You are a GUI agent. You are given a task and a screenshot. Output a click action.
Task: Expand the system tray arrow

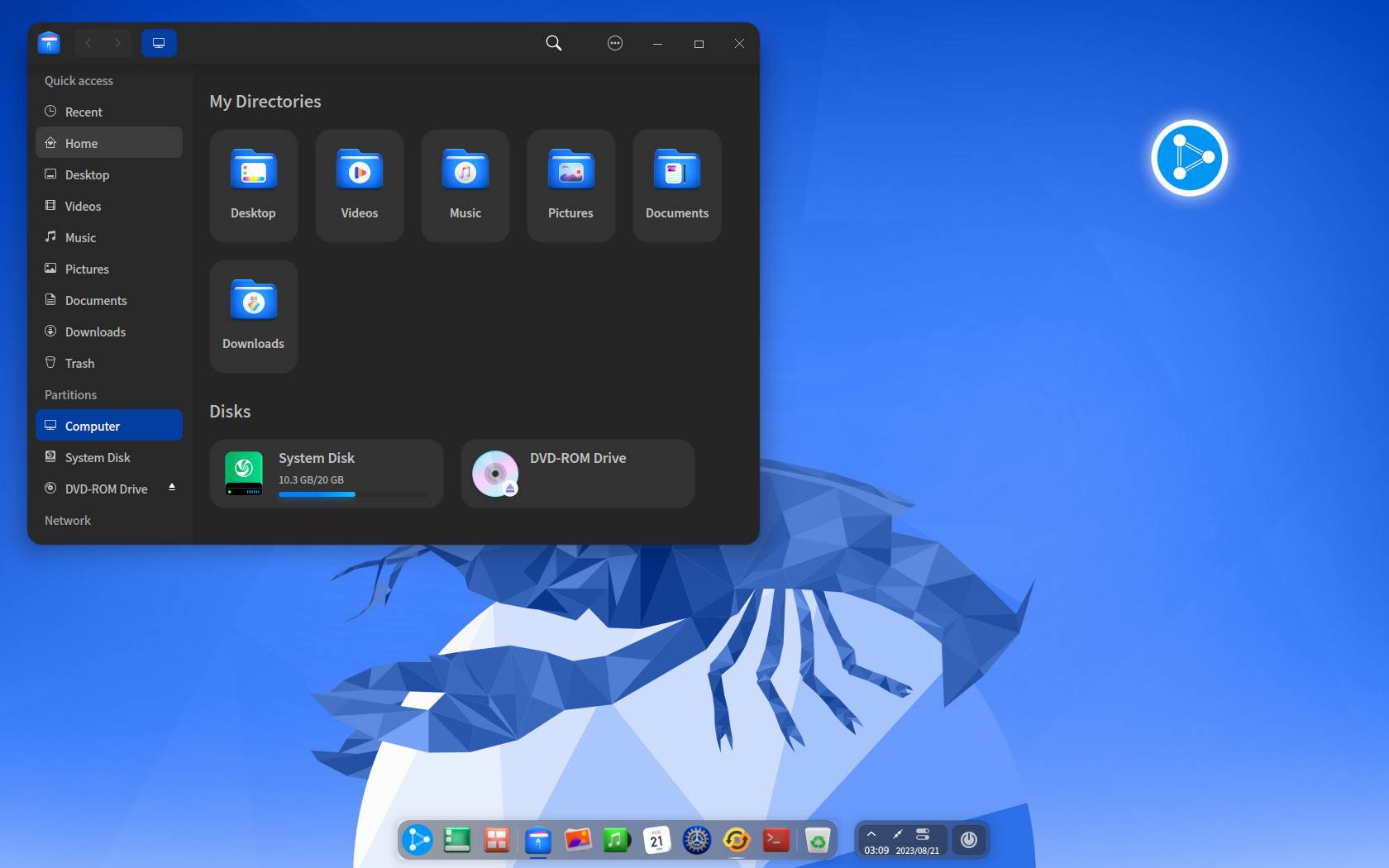[x=871, y=834]
